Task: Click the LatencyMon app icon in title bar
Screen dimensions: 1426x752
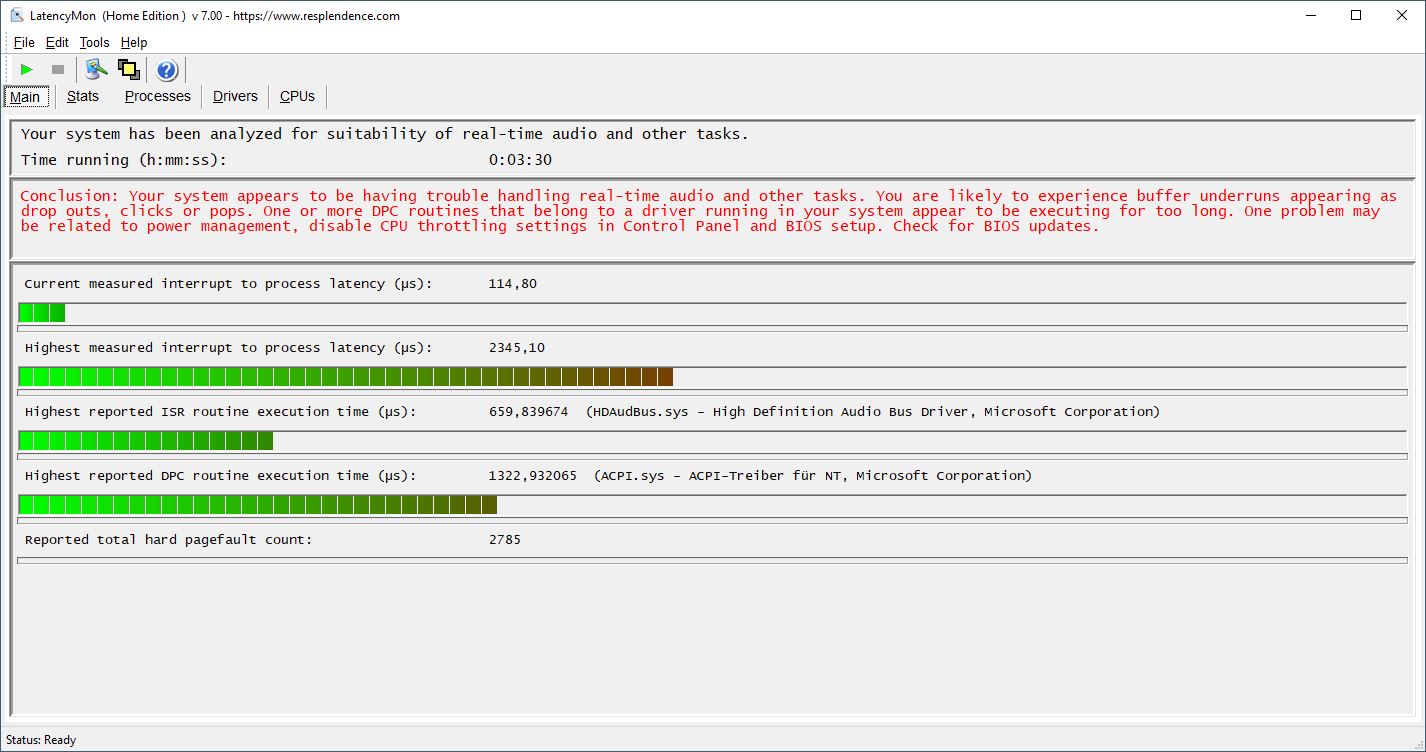Action: (17, 15)
